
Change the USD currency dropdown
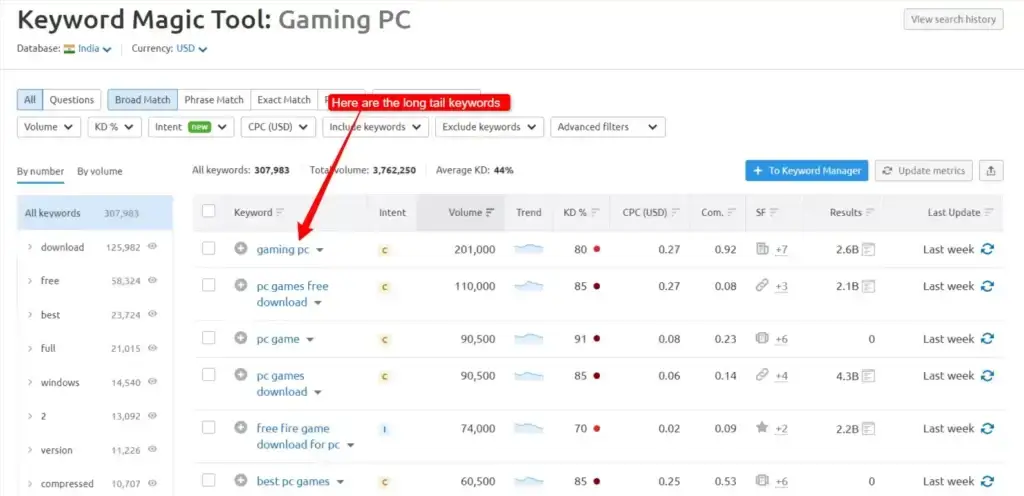point(191,48)
